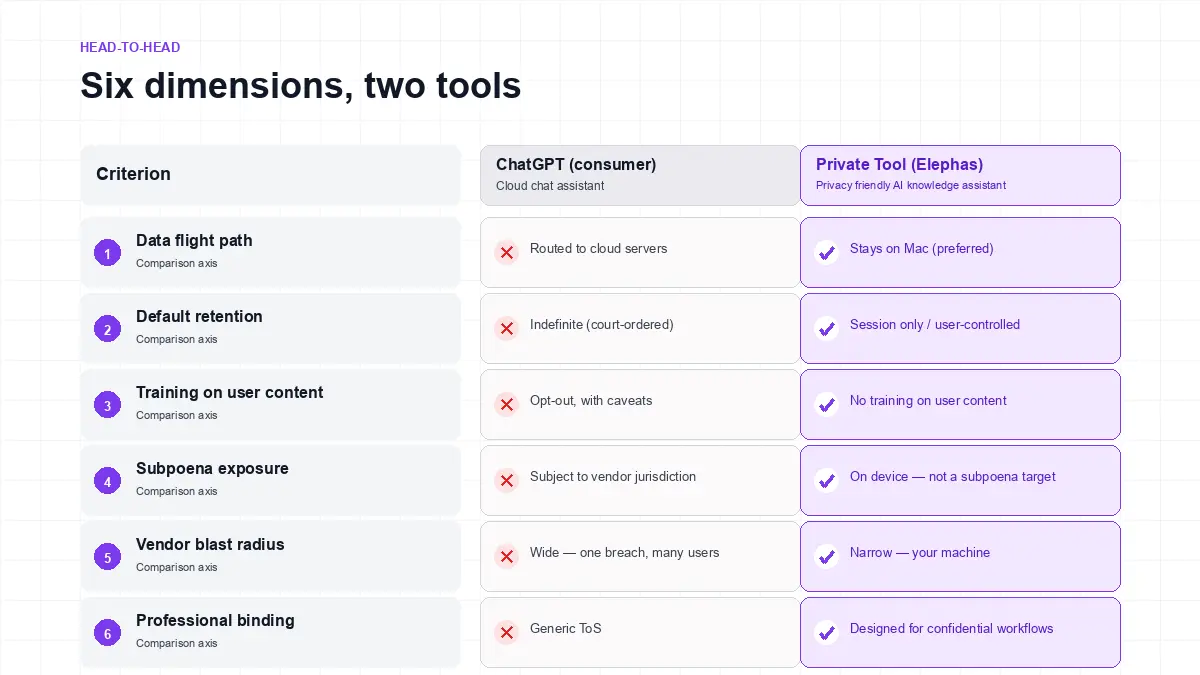
Task: Select the ChatGPT (consumer) column header
Action: [640, 175]
